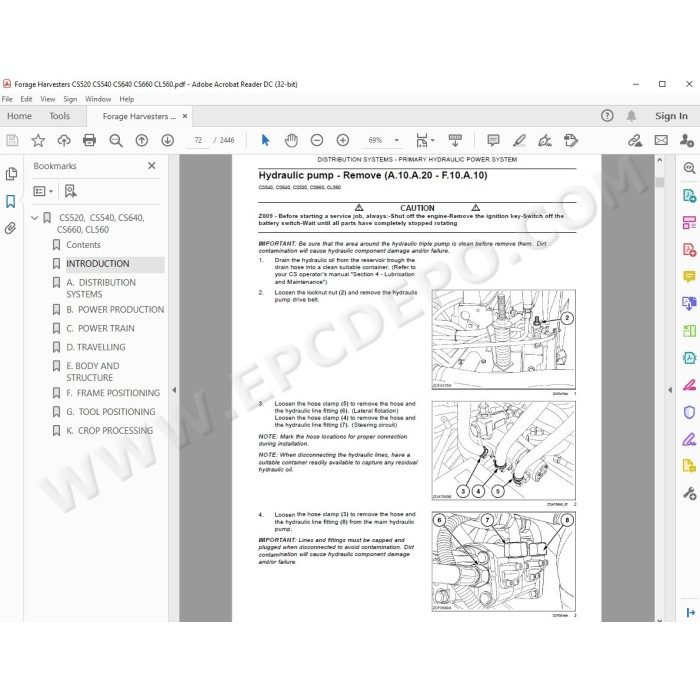
Task: Open Protect shield tool in right pane
Action: (689, 412)
